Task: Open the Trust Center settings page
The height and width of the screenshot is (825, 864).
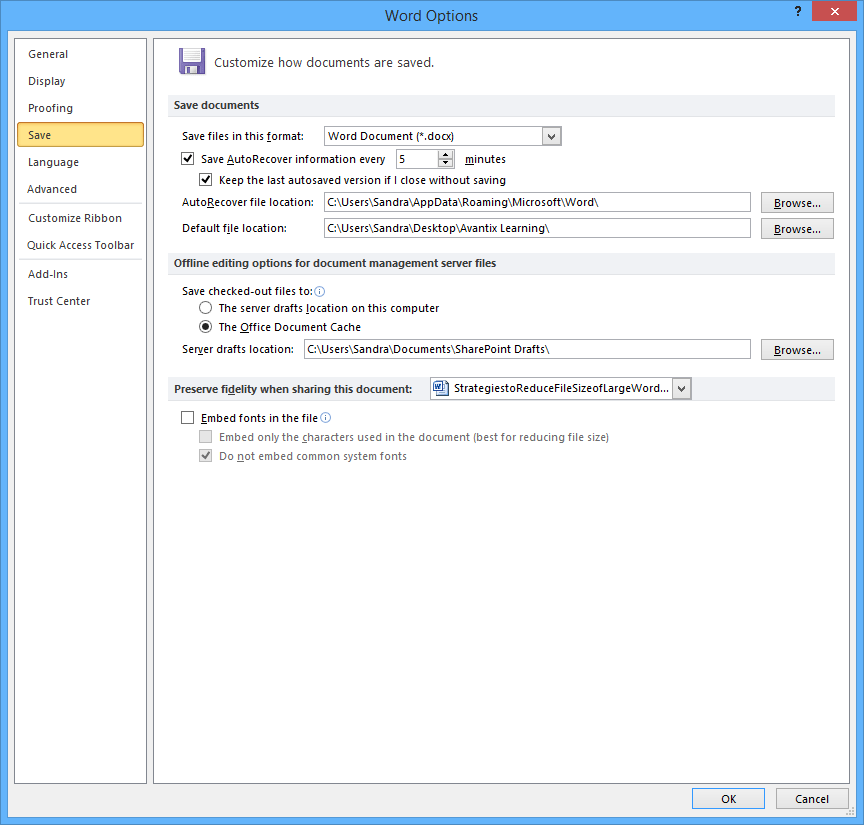Action: [x=58, y=300]
